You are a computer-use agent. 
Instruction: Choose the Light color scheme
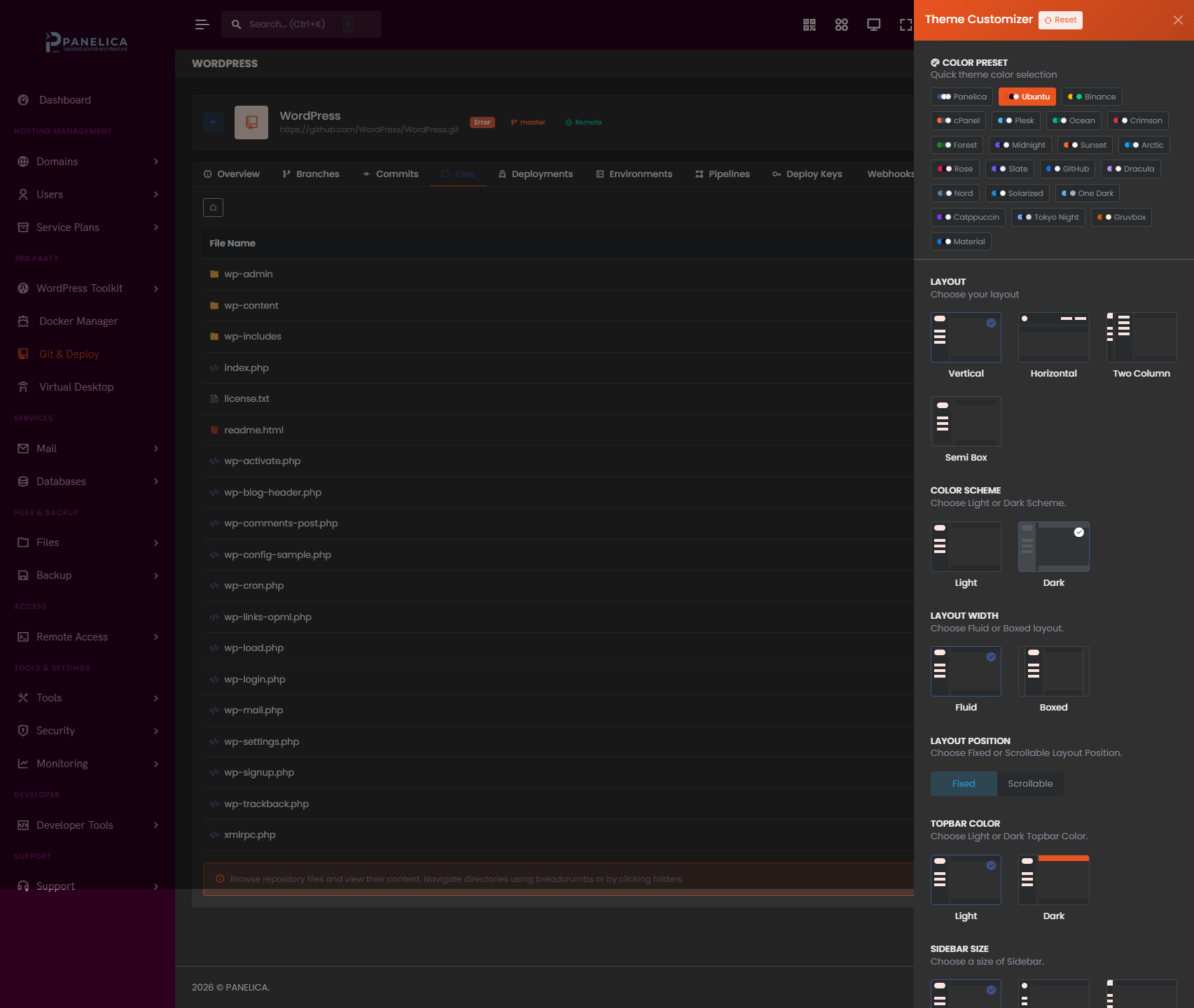point(966,547)
